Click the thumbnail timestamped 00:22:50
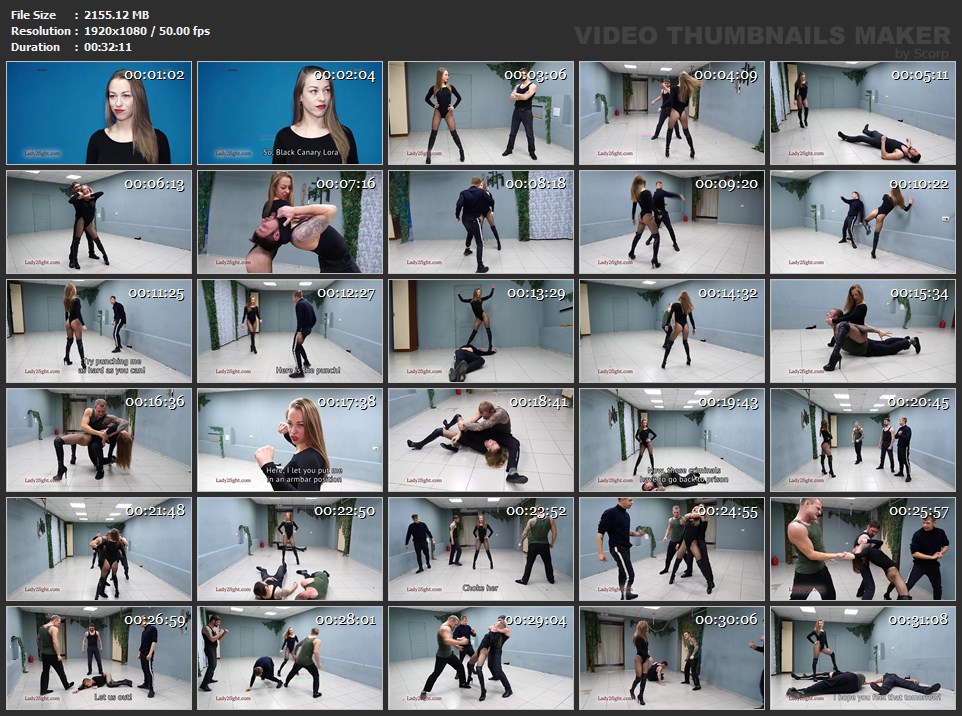The width and height of the screenshot is (962, 716). click(x=290, y=549)
